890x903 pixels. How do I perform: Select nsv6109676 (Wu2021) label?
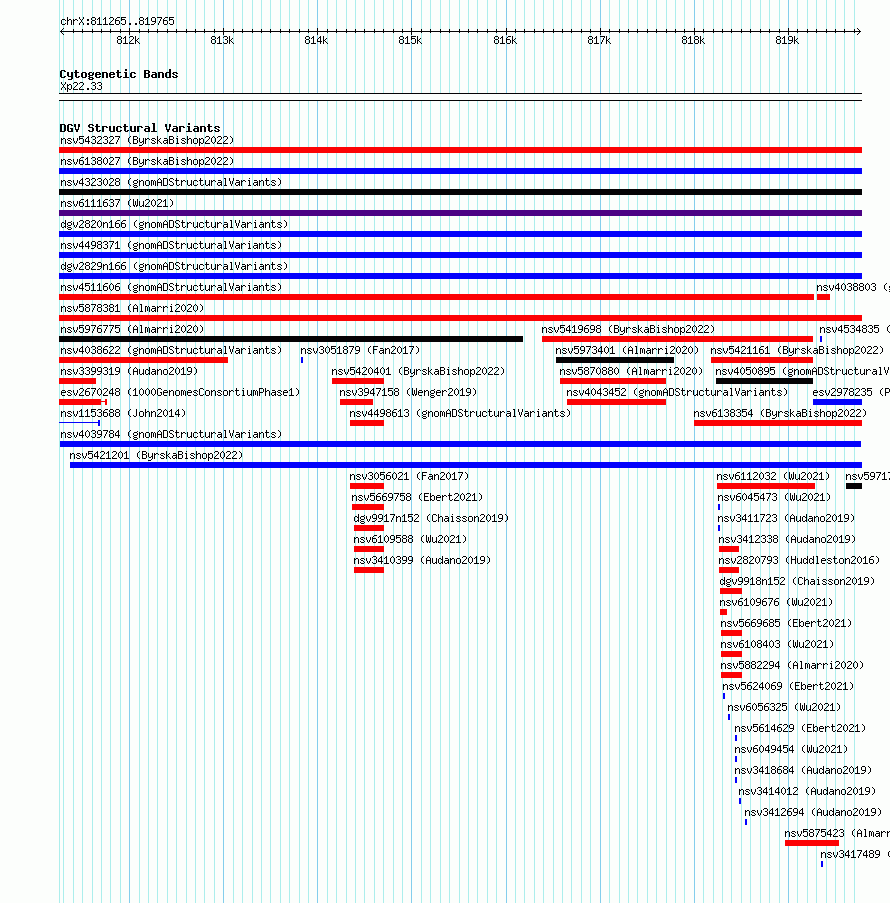(776, 603)
